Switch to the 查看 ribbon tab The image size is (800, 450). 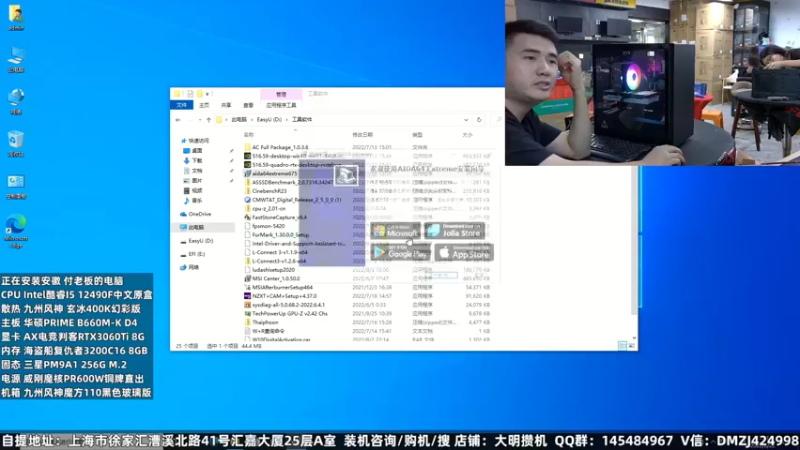click(x=248, y=105)
